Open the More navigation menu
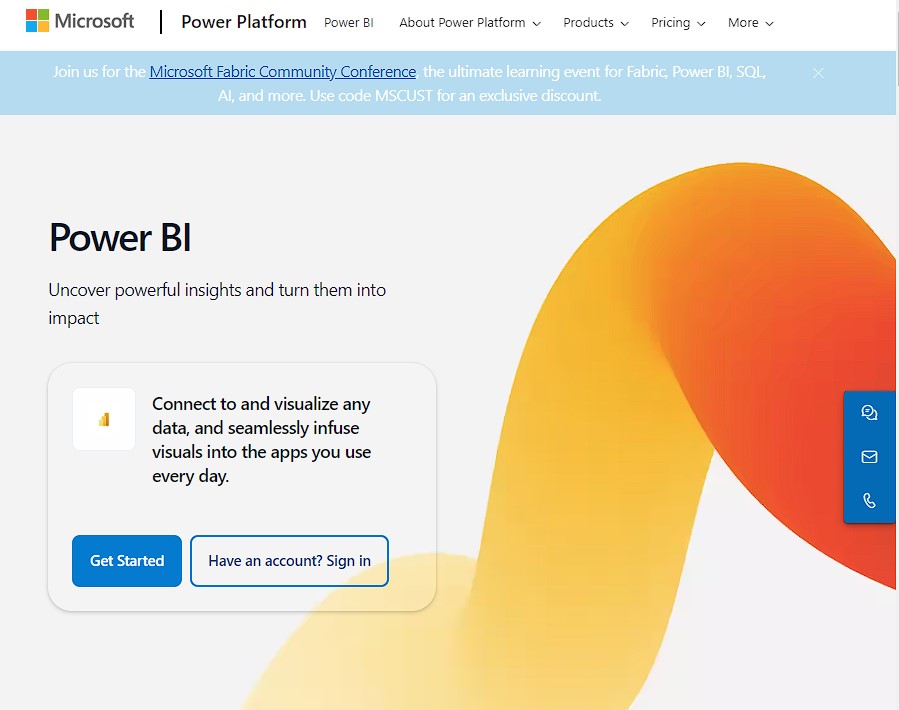Viewport: 899px width, 710px height. coord(750,23)
